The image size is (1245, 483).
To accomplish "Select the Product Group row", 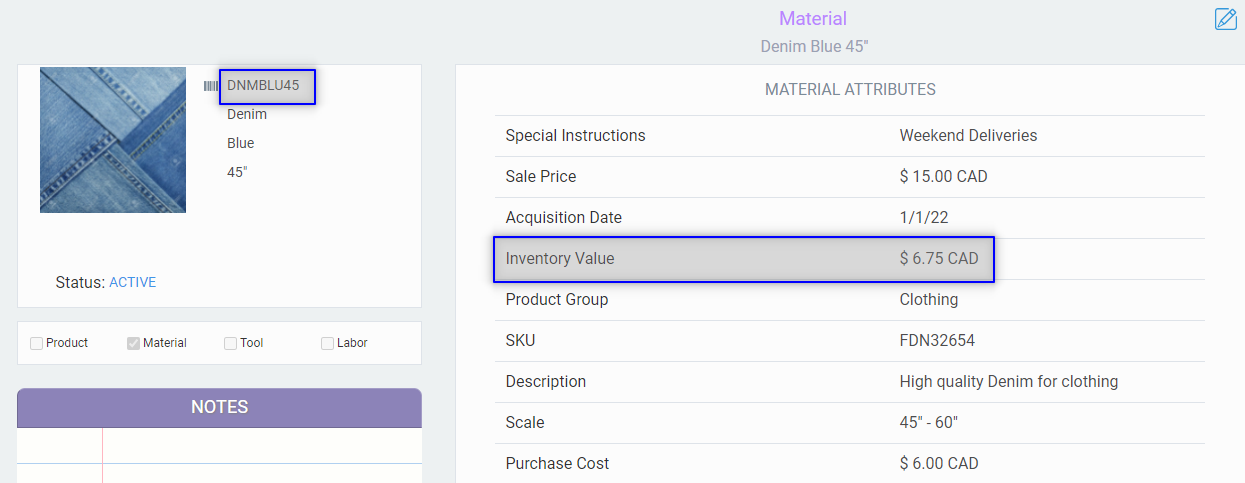I will coord(849,300).
